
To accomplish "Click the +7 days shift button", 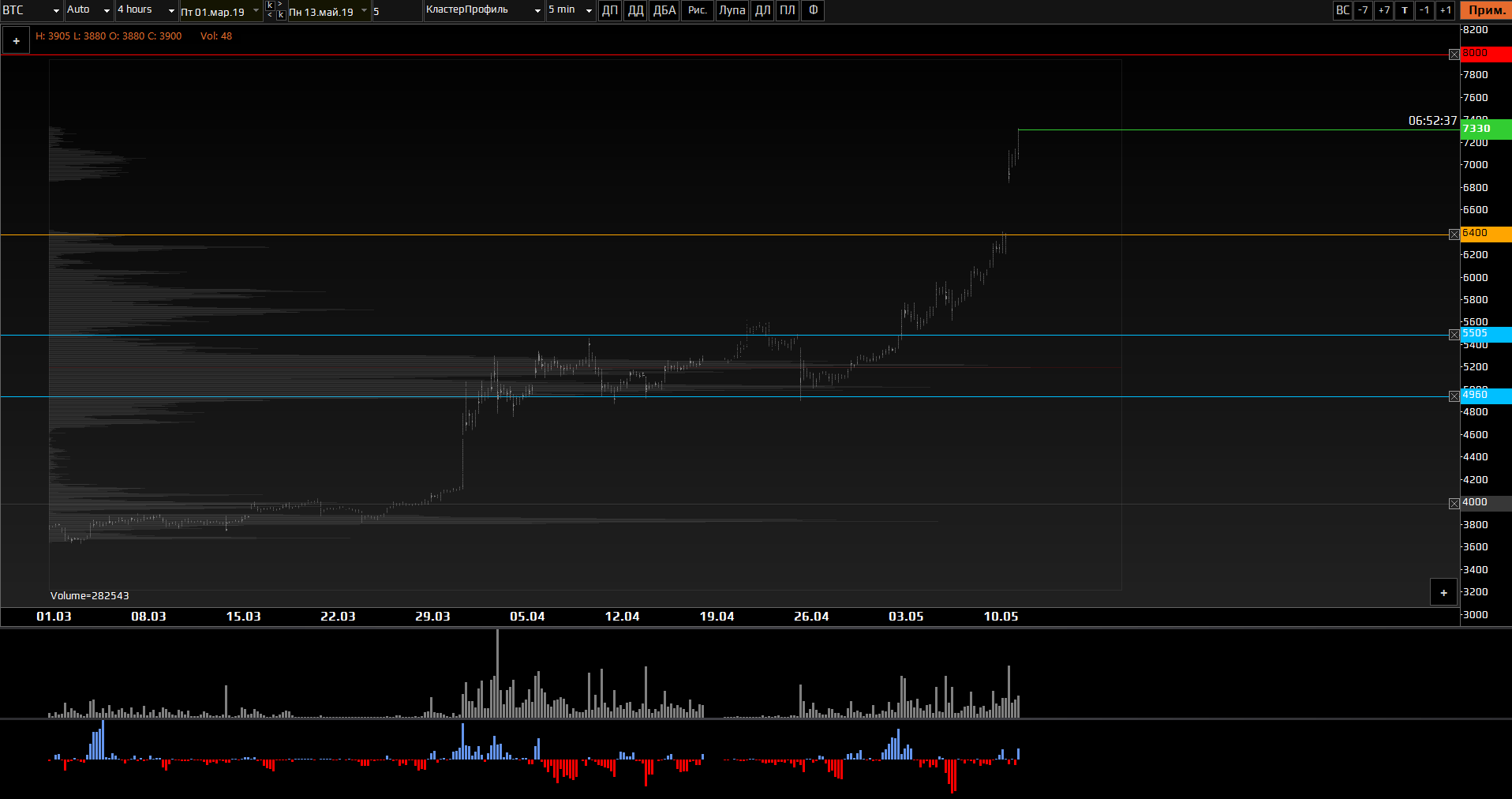I will (x=1383, y=10).
